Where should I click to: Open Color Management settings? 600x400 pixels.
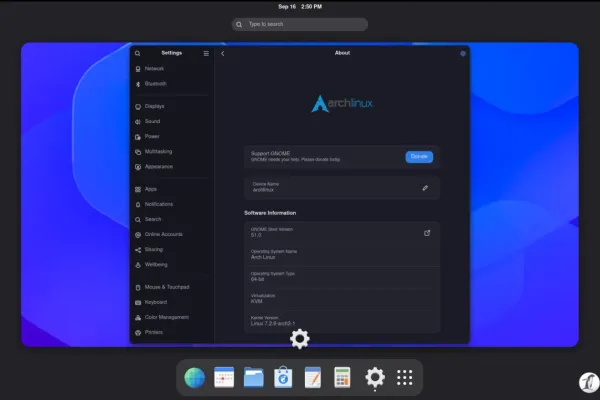click(x=171, y=317)
